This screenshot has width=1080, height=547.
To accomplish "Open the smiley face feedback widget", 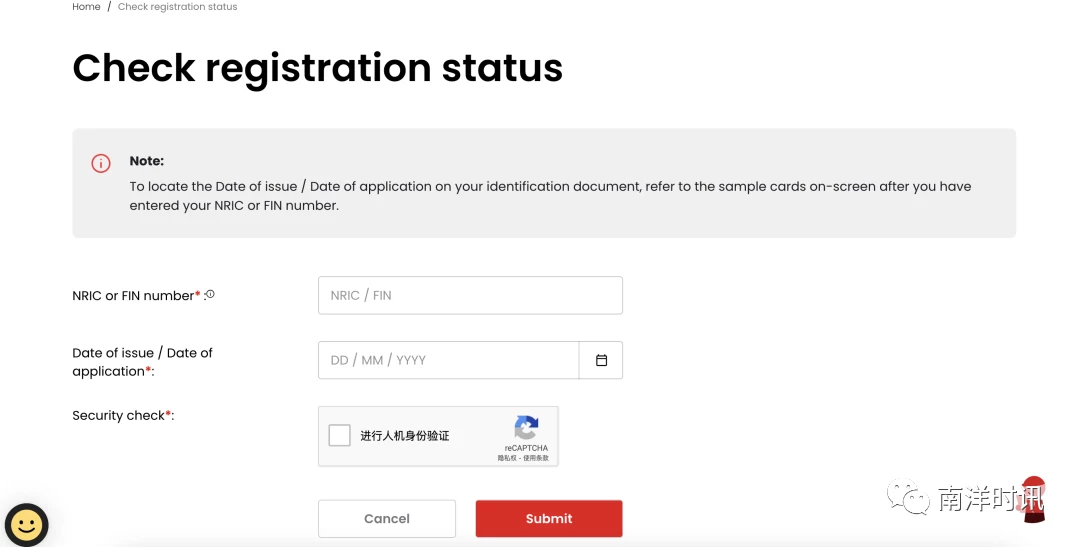I will (26, 525).
